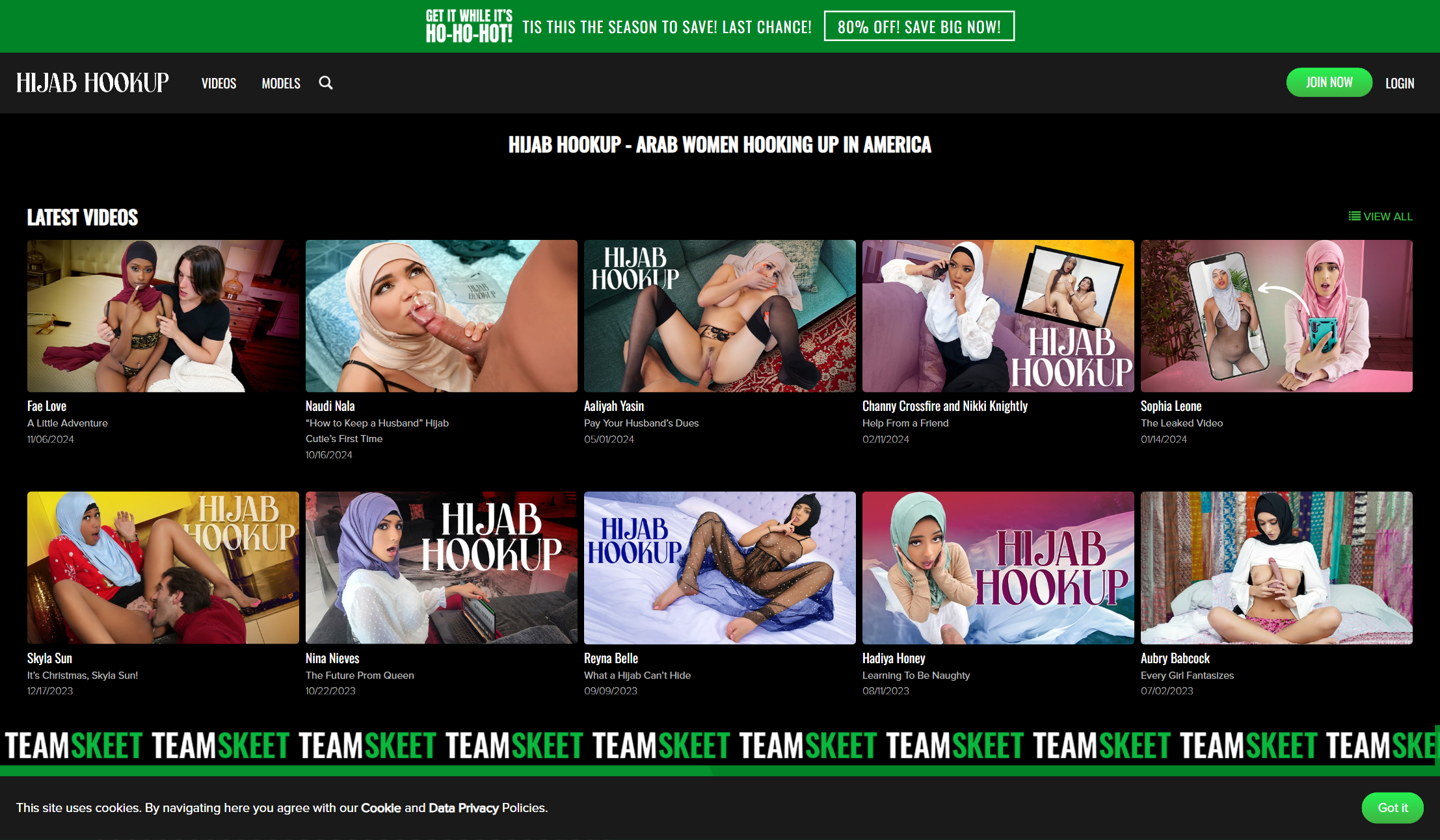Click the date 12/17/2023
The width and height of the screenshot is (1440, 840).
50,690
